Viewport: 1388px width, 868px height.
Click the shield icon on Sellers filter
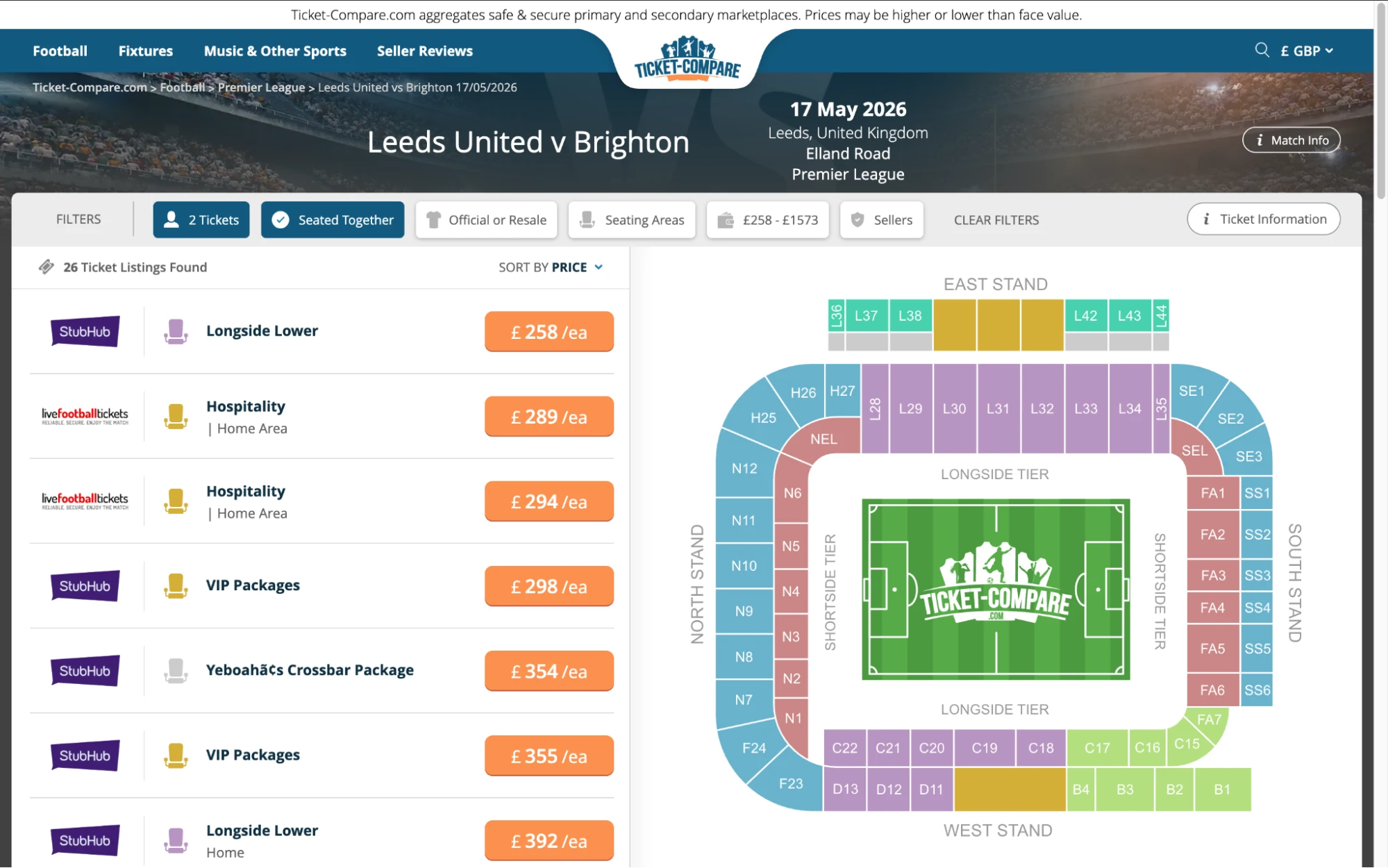pos(857,219)
